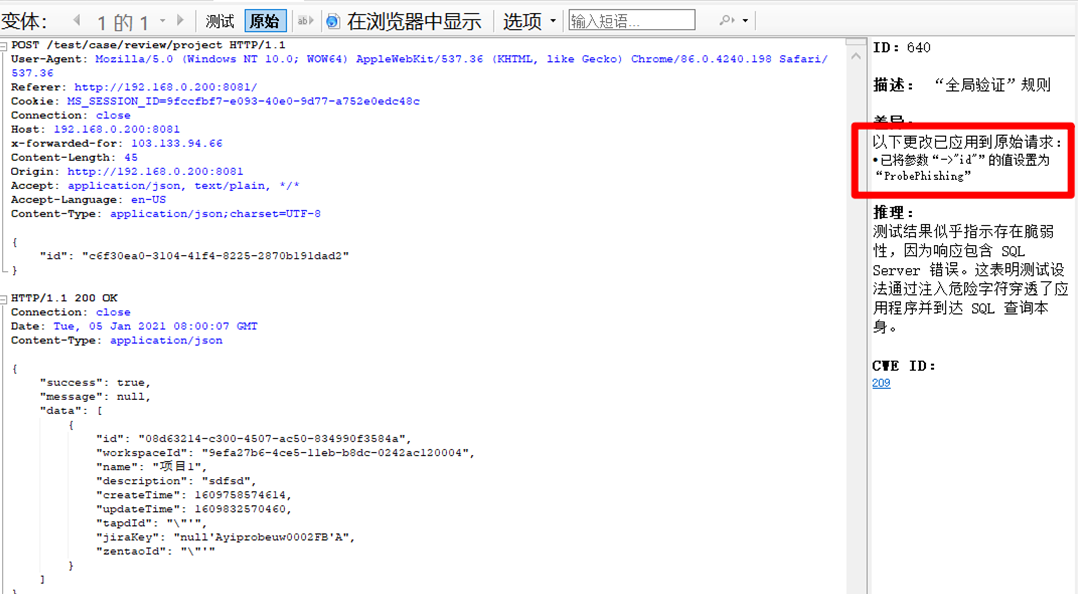Click the Referer URL value
The width and height of the screenshot is (1078, 594).
165,87
